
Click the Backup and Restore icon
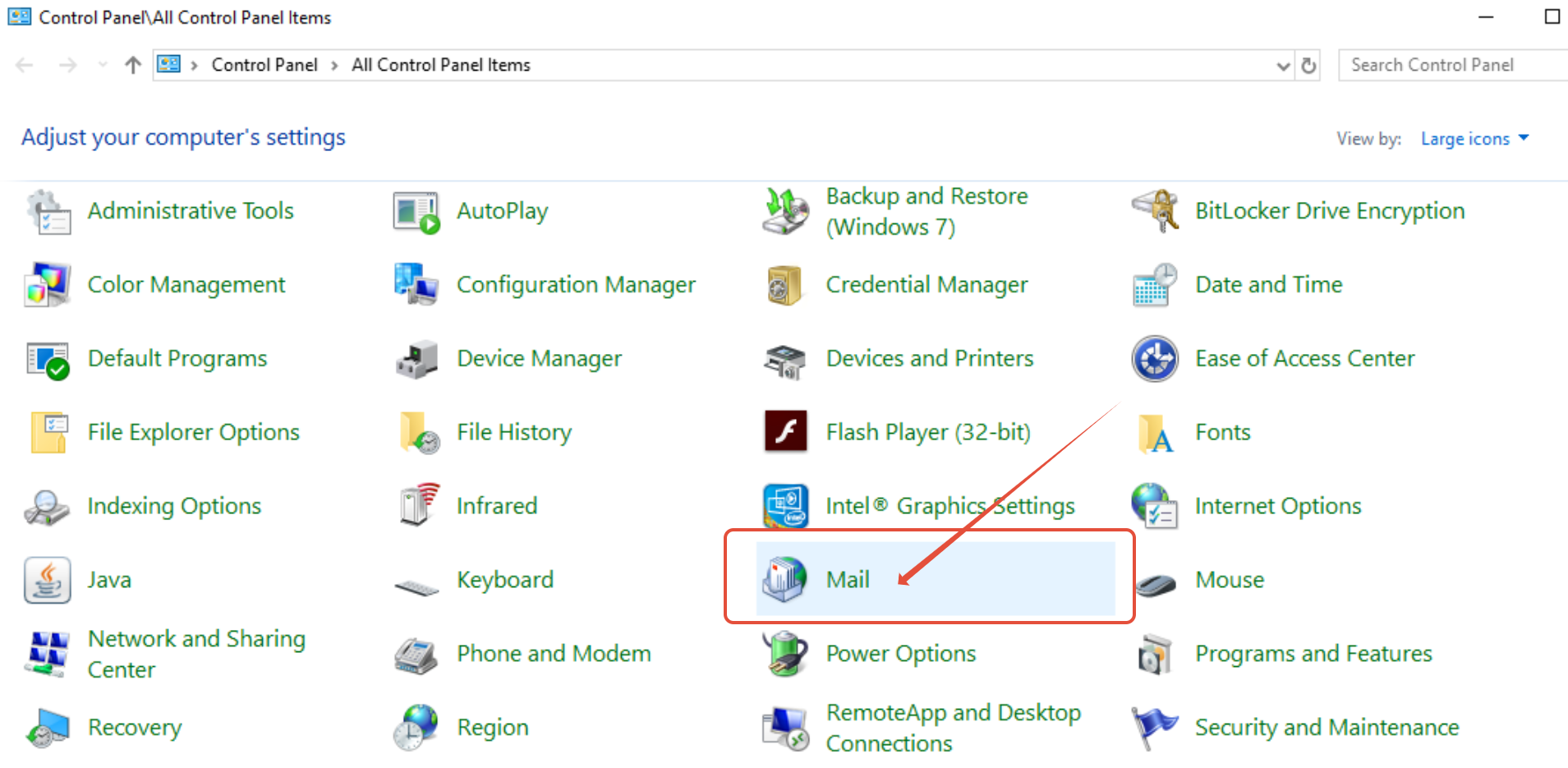[785, 211]
